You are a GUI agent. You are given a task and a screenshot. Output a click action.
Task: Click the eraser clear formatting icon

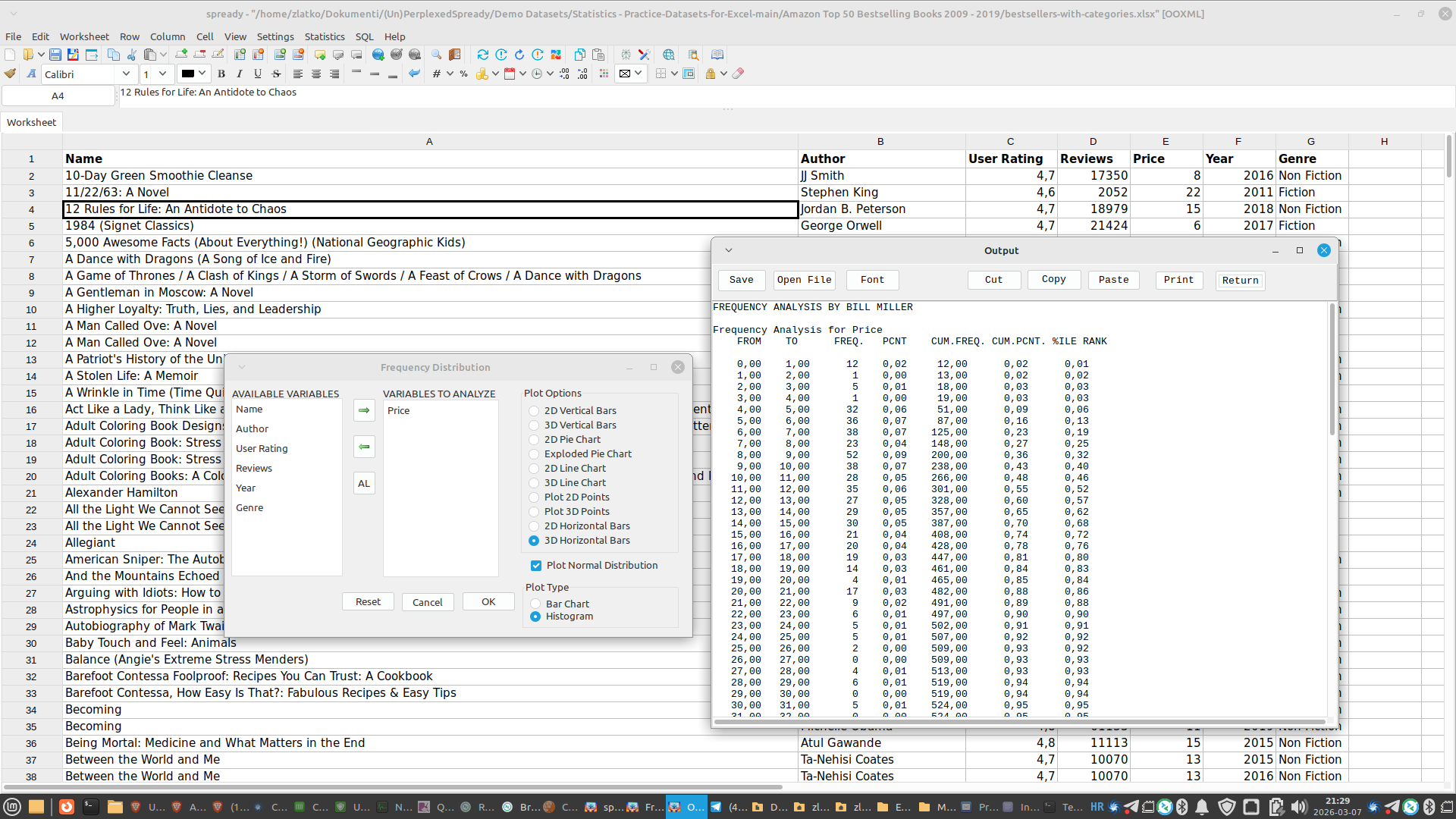(738, 74)
